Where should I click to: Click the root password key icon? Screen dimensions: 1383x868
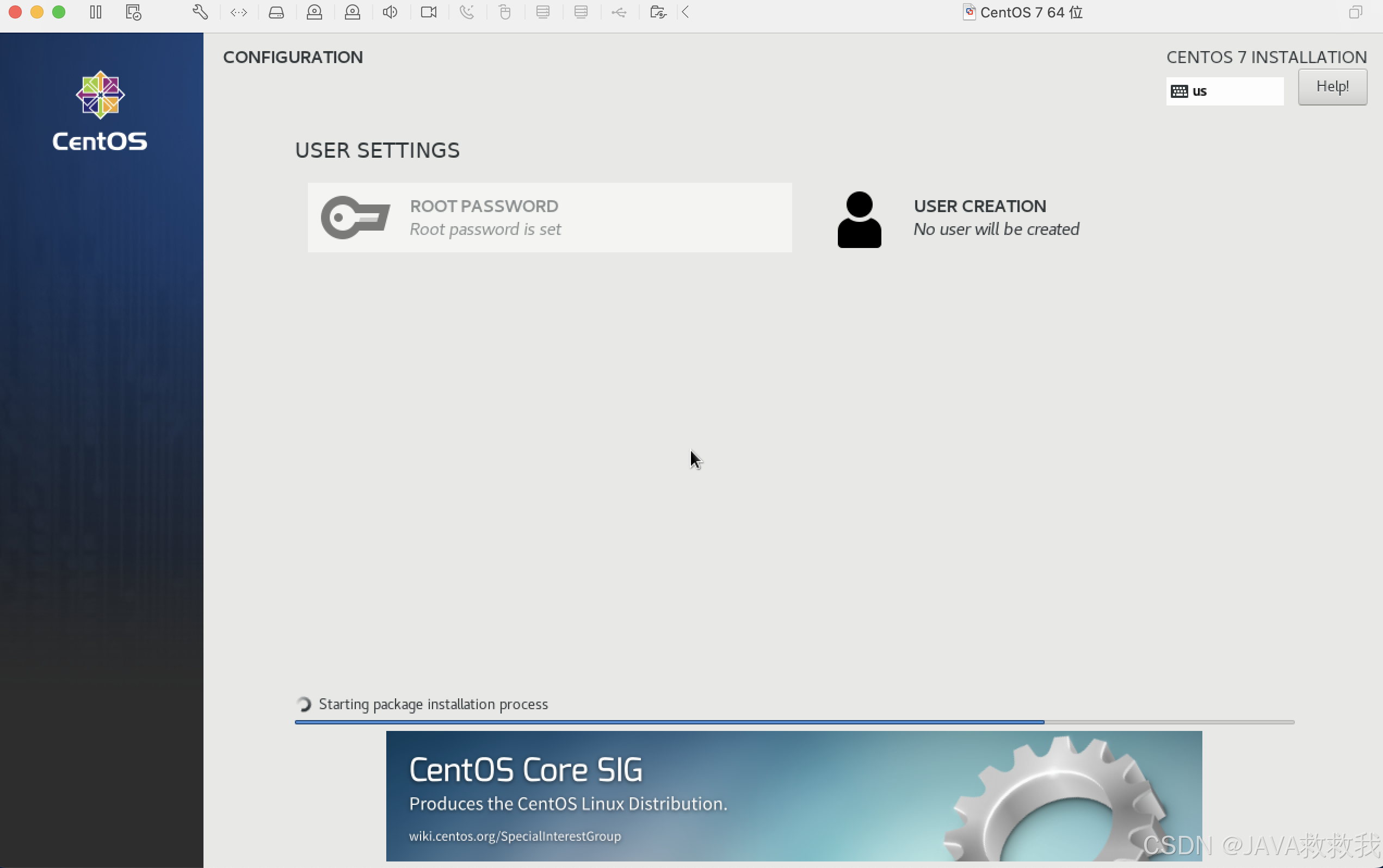(x=355, y=218)
